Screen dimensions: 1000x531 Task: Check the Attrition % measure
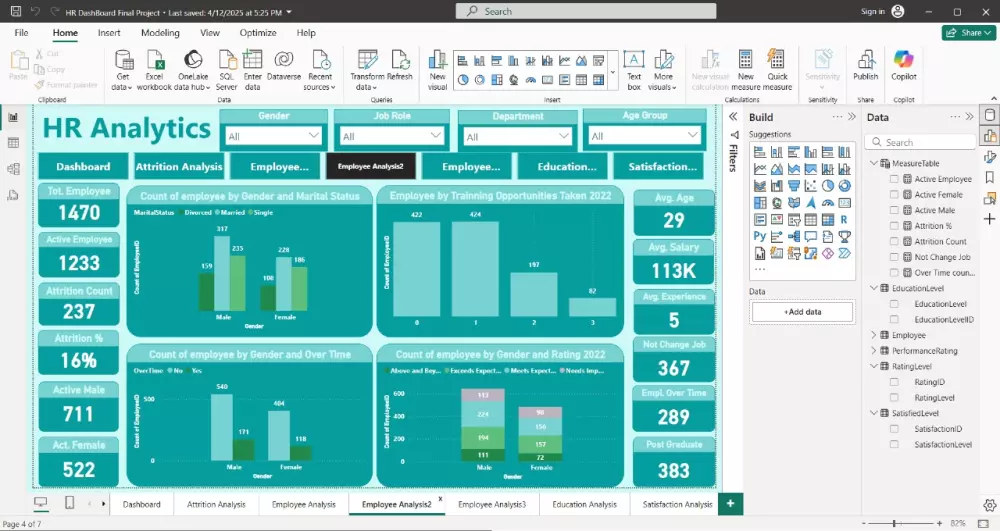coord(894,226)
